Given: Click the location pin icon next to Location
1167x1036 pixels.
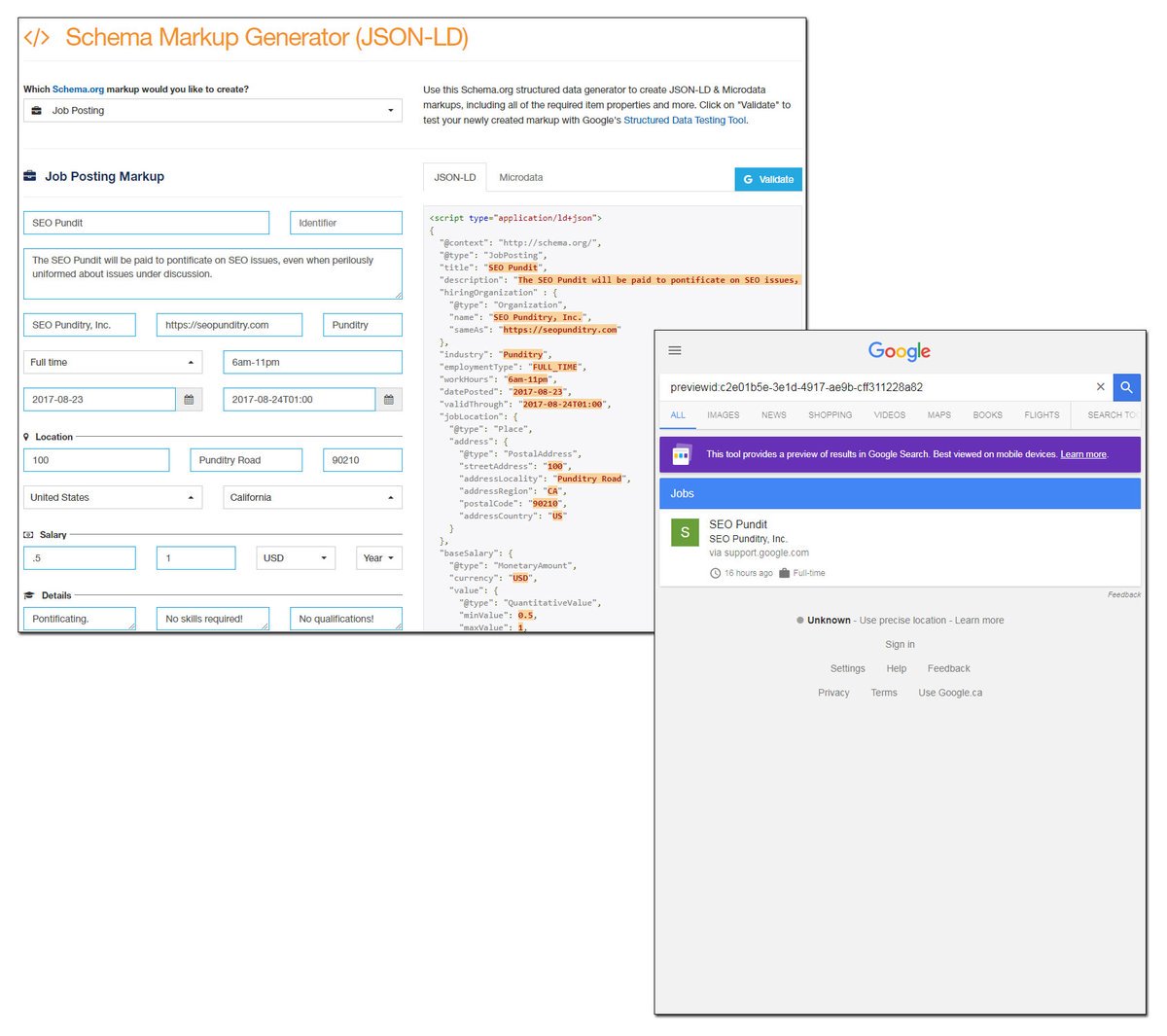Looking at the screenshot, I should pos(26,437).
